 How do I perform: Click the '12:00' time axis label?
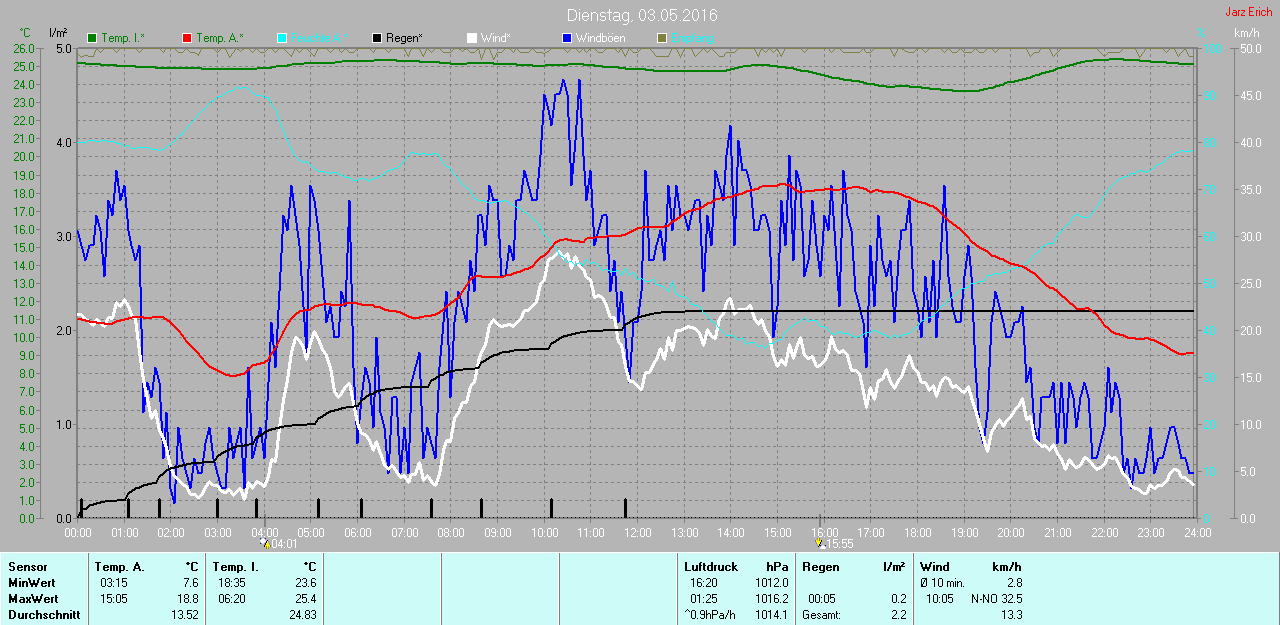(638, 533)
